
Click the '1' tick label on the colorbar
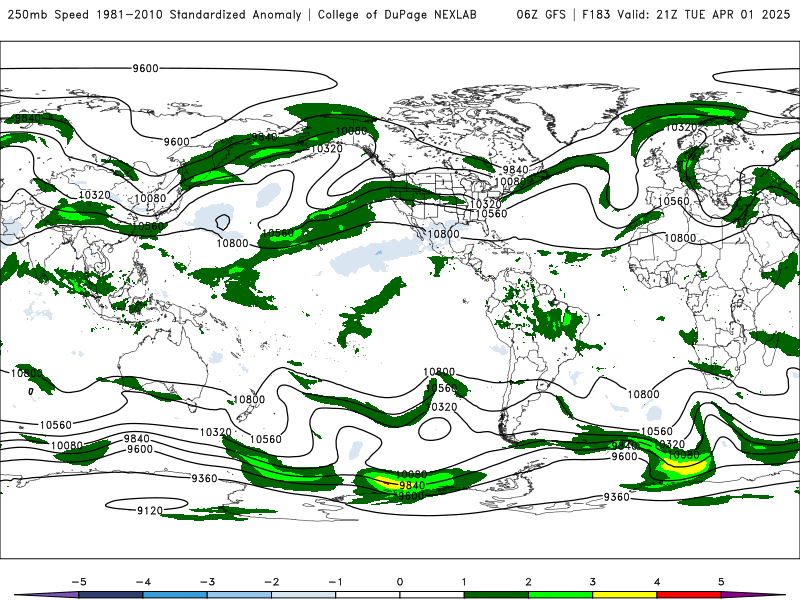pos(464,582)
